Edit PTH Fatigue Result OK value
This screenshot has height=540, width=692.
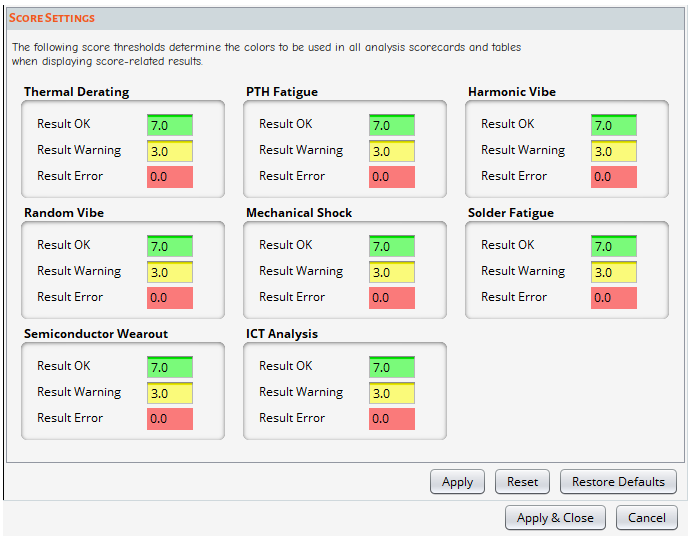[x=392, y=125]
